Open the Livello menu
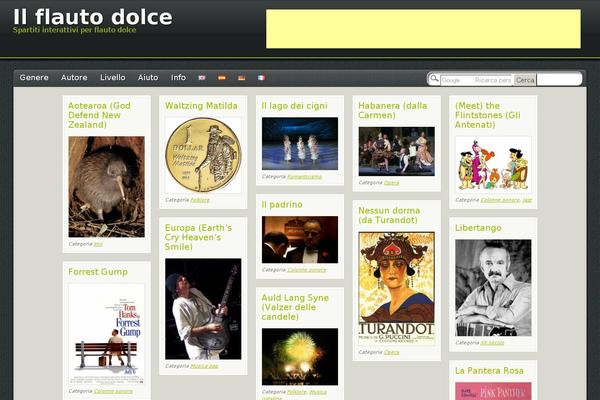Viewport: 600px width, 400px height. (x=113, y=77)
